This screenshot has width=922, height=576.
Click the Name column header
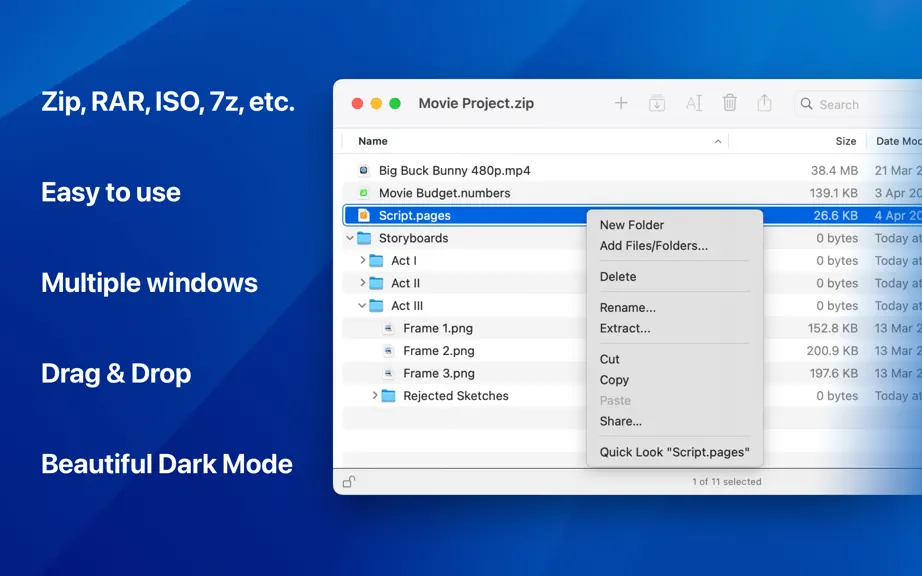373,141
